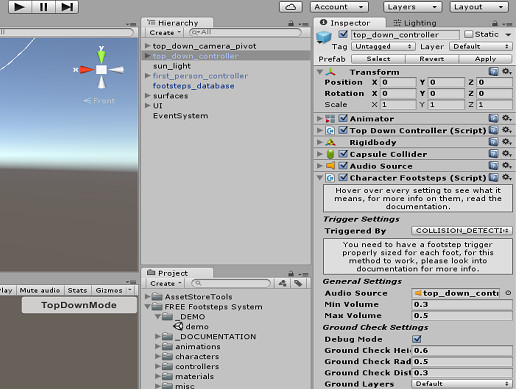Click the Audio Source object picker circle

point(508,293)
